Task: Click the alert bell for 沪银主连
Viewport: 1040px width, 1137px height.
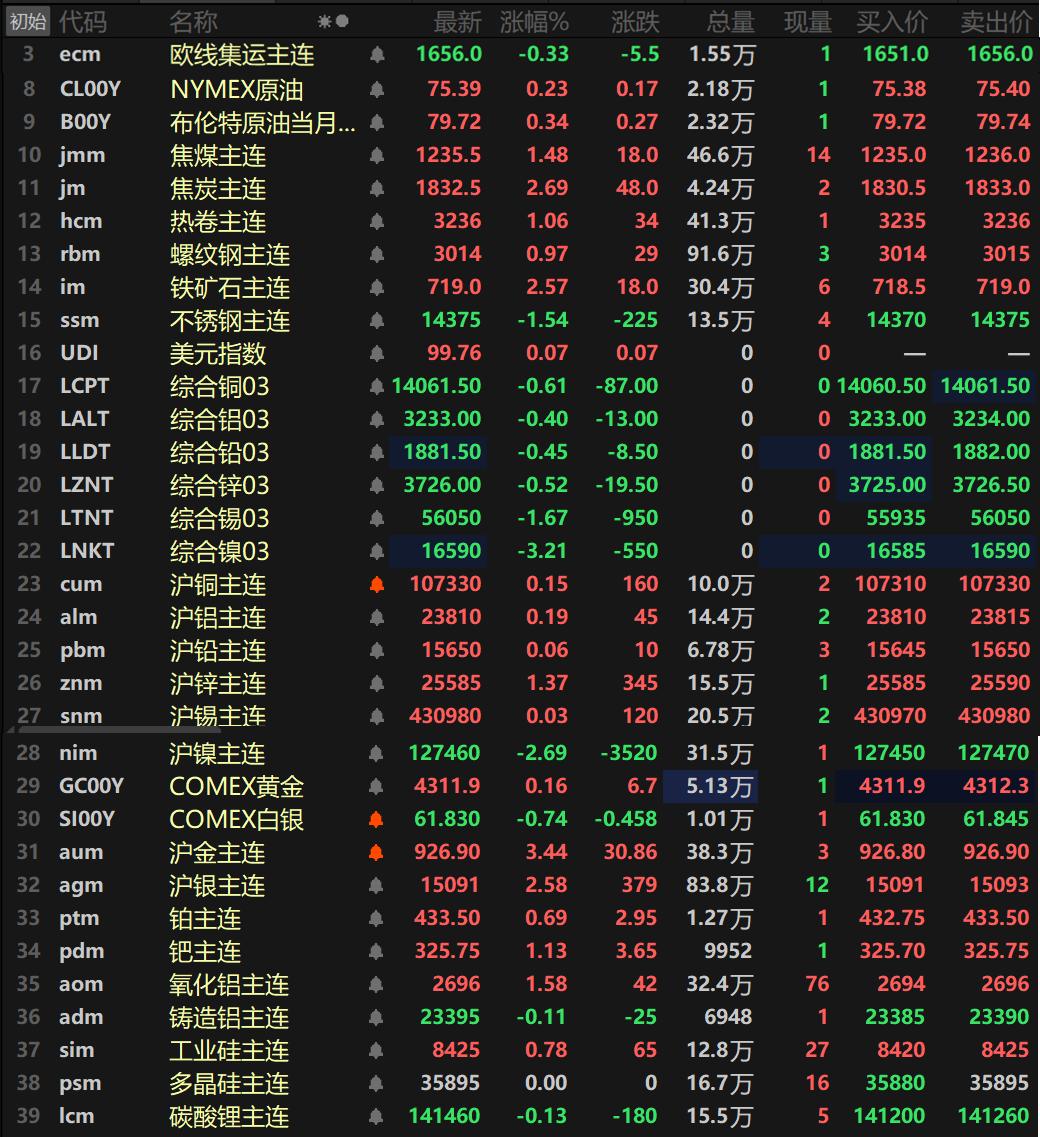Action: coord(376,885)
